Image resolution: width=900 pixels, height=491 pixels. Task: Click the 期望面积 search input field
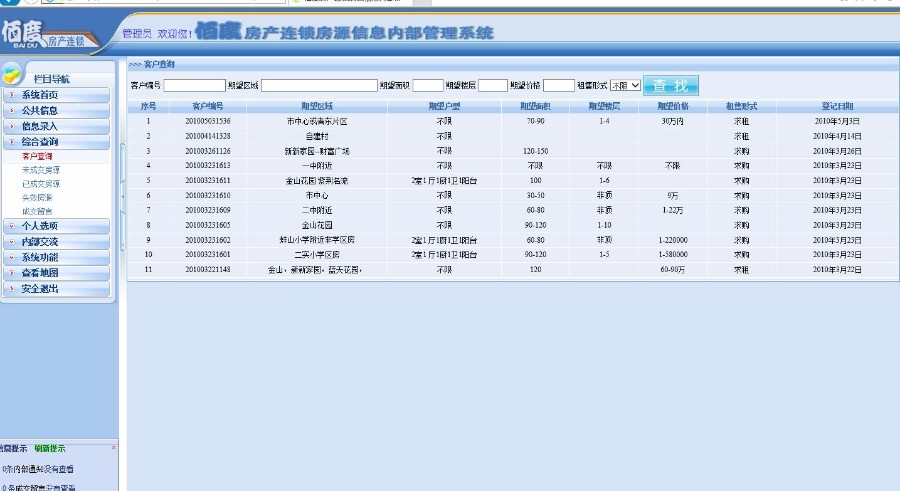(428, 86)
